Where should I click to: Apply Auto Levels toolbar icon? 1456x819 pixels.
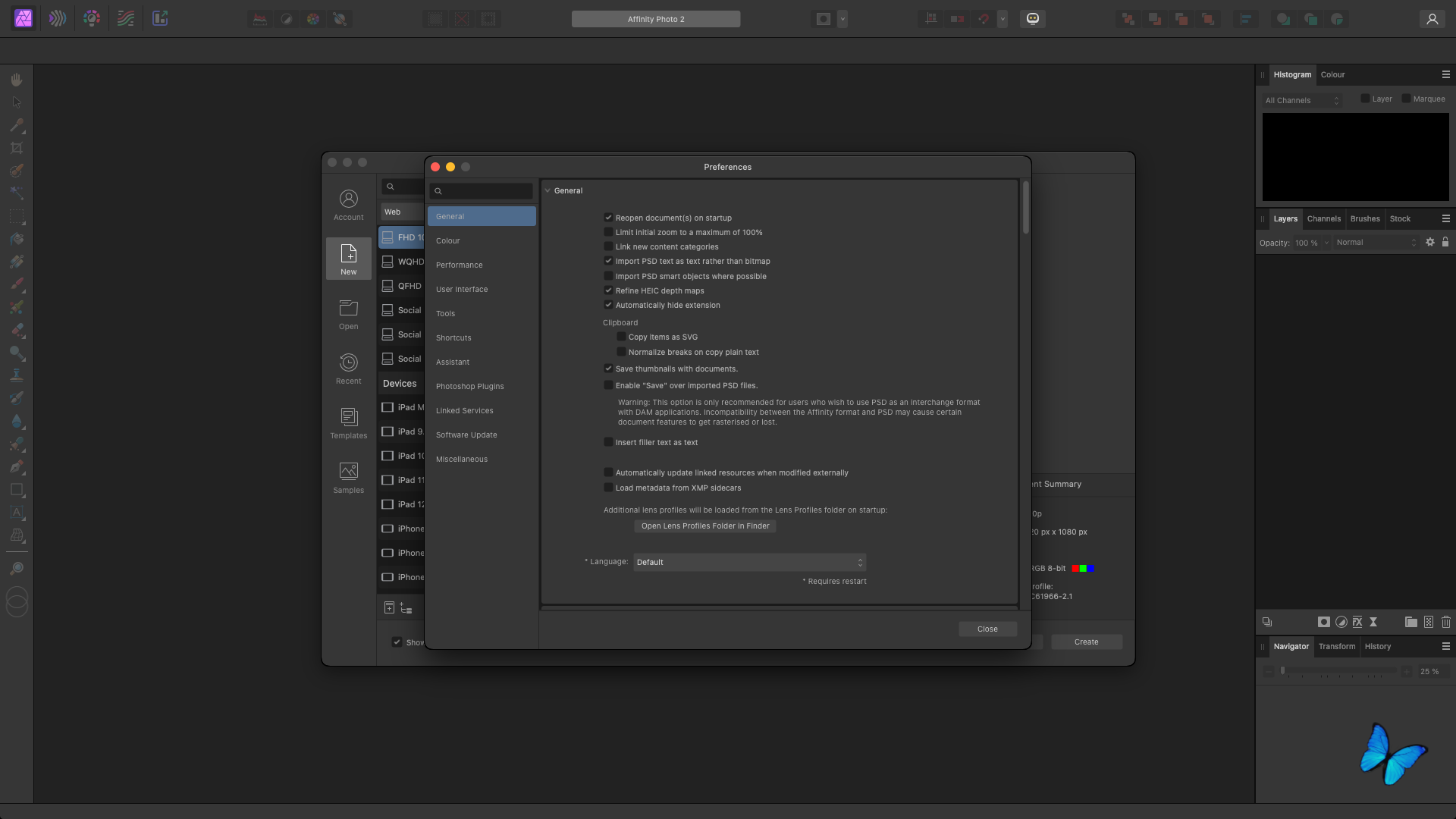pyautogui.click(x=260, y=19)
